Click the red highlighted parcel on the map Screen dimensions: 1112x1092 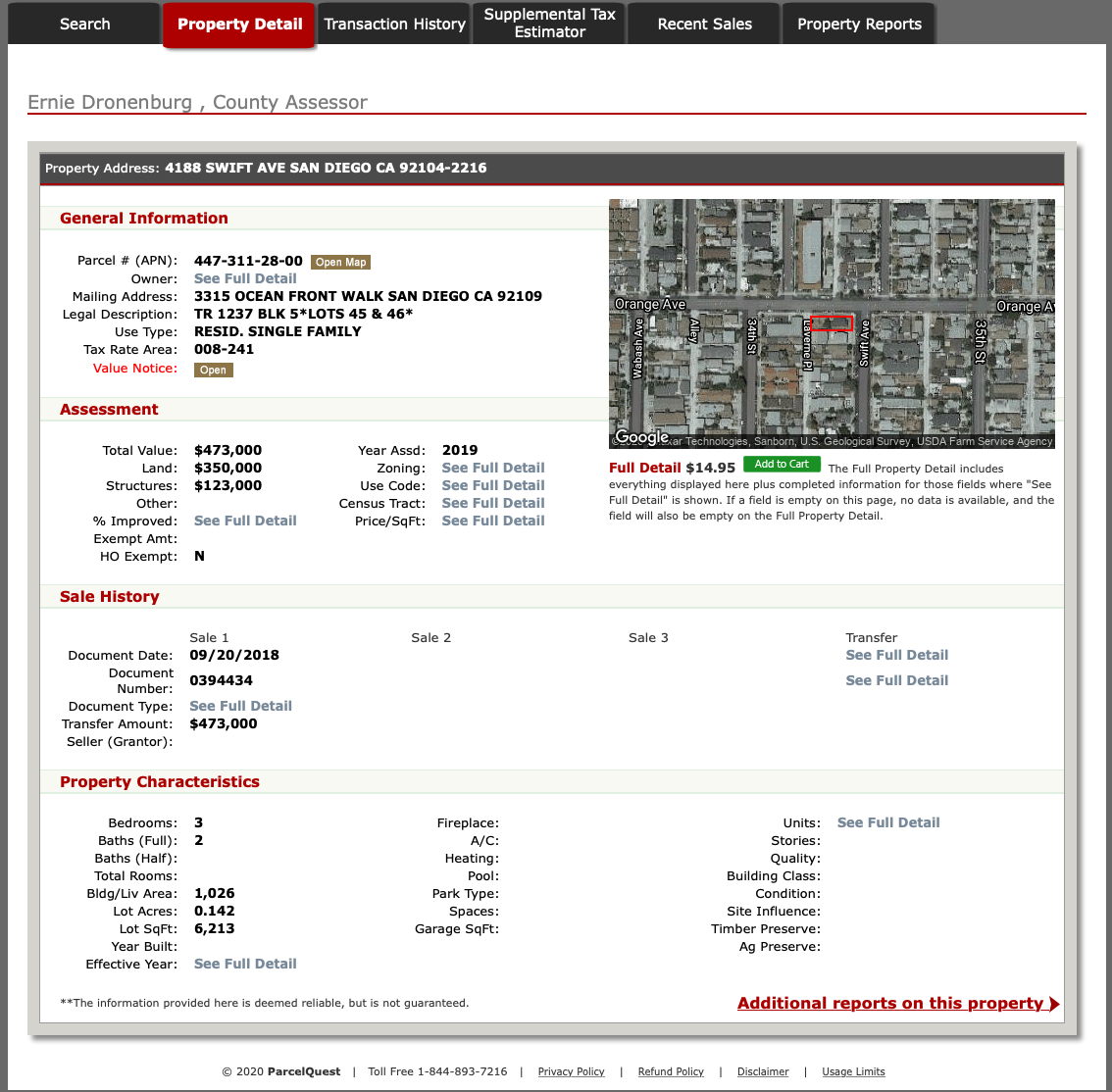(x=830, y=322)
